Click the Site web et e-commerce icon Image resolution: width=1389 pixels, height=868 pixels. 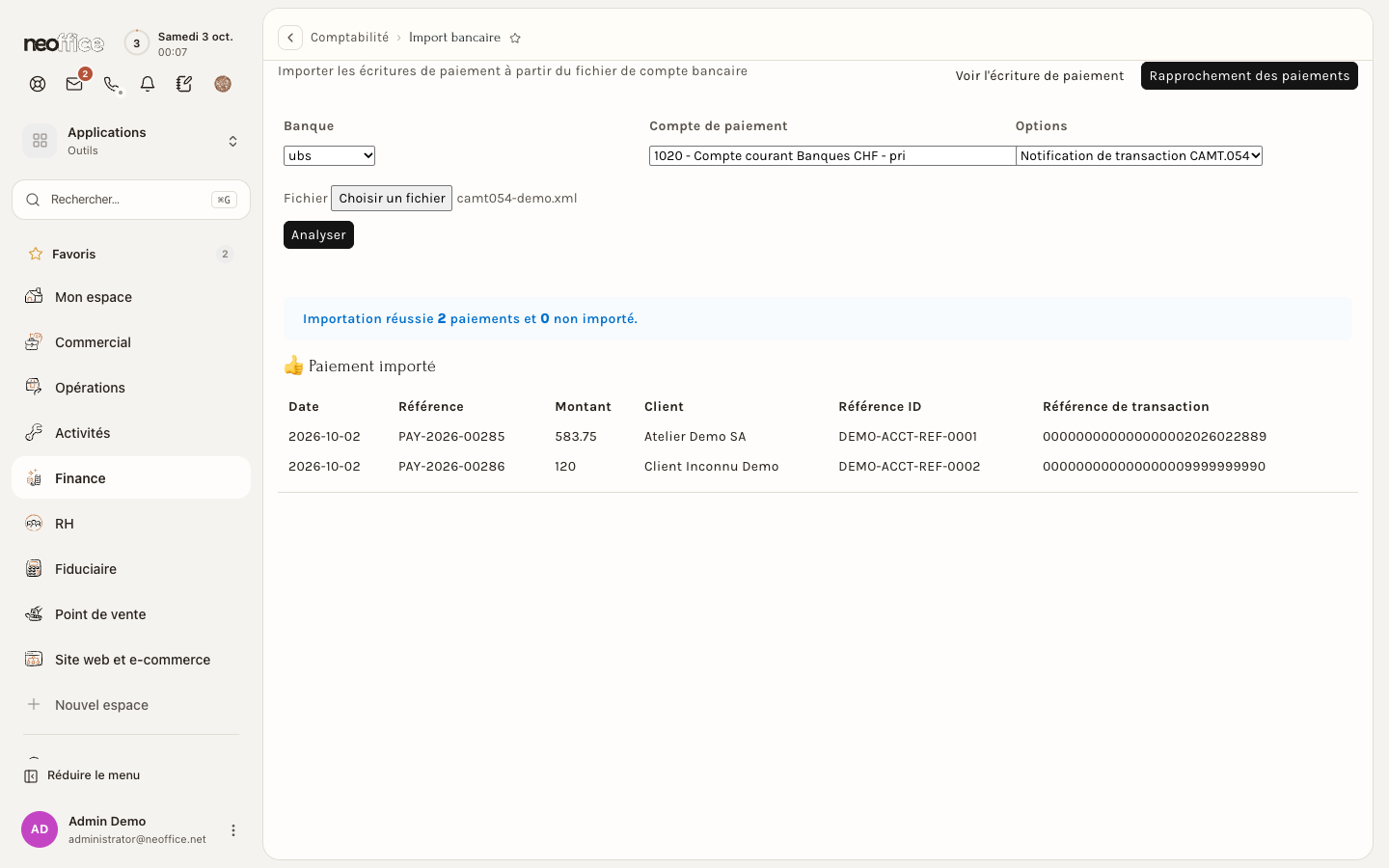(x=34, y=659)
